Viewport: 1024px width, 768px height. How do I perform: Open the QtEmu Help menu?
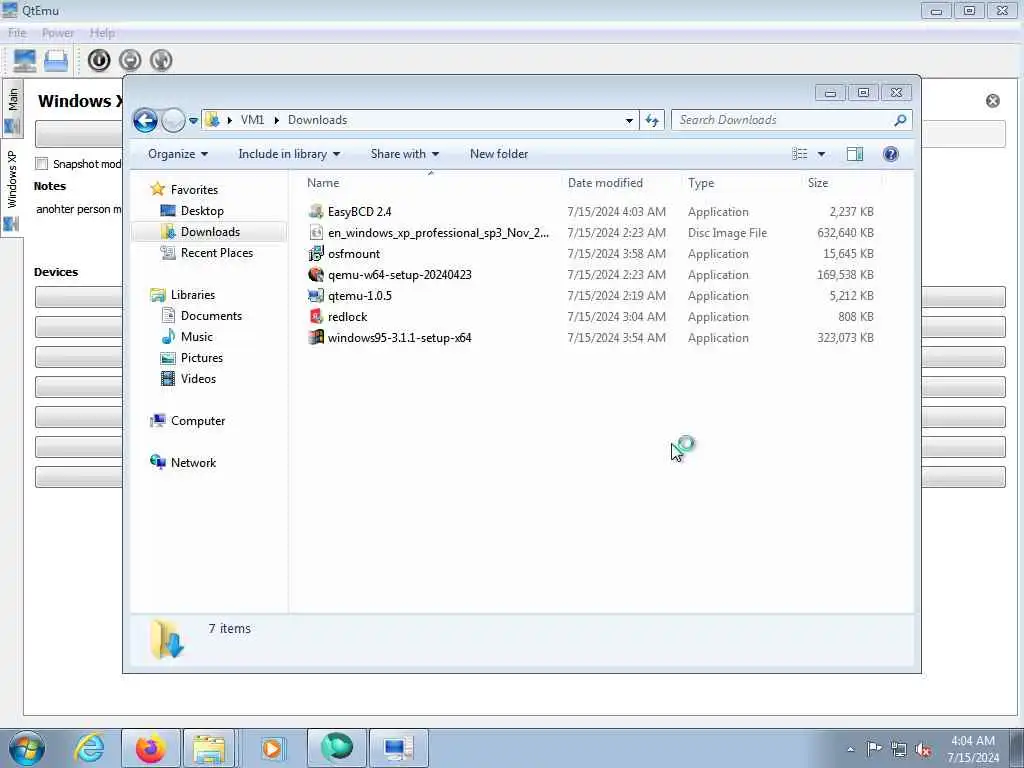pos(102,33)
